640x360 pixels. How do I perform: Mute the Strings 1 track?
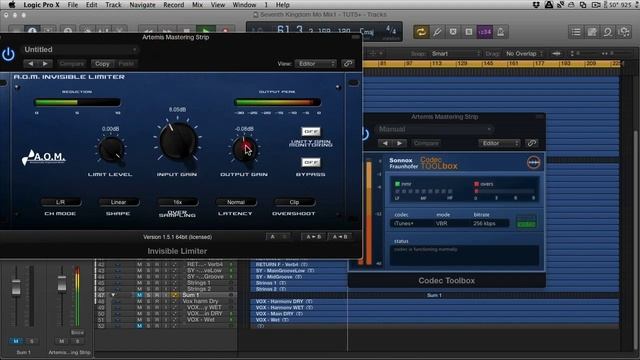[x=140, y=282]
